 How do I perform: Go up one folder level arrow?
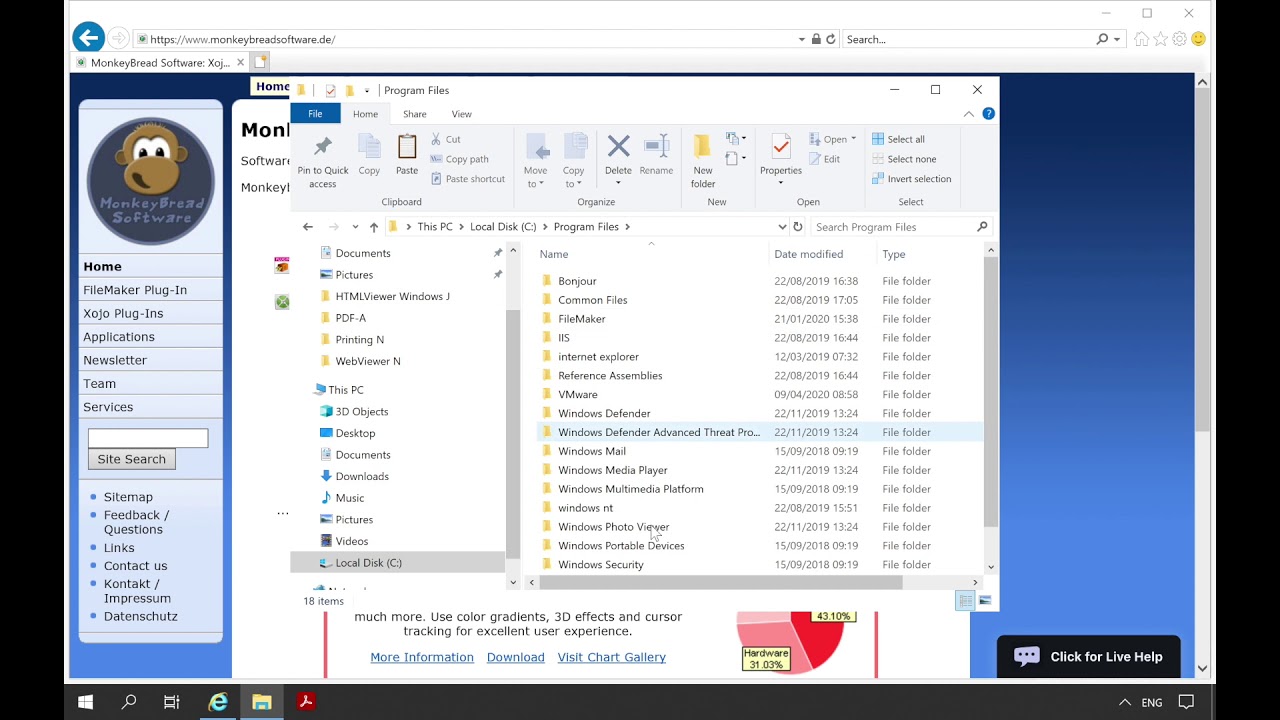(373, 227)
